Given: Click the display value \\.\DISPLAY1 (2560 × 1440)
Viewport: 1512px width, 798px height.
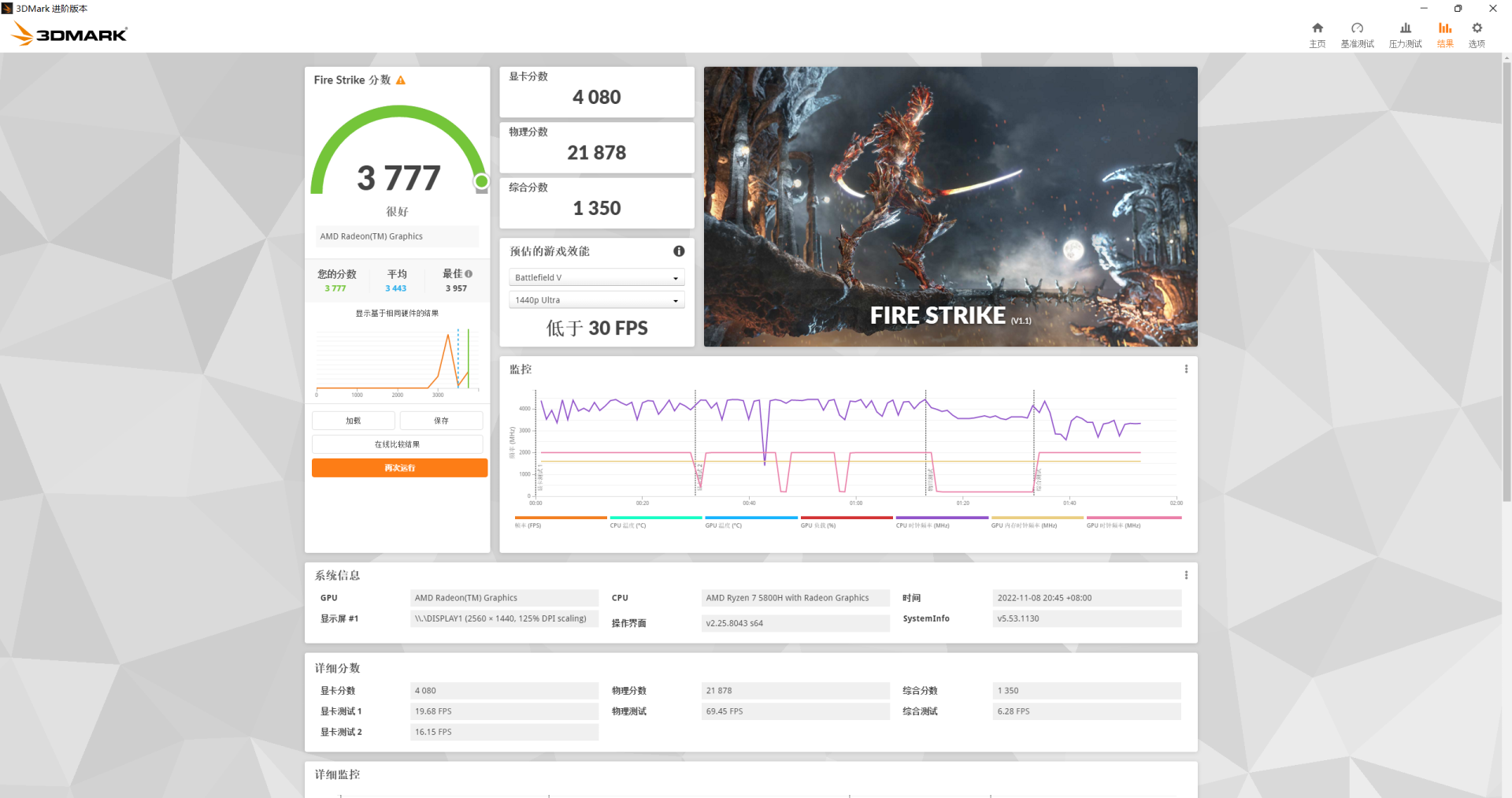Looking at the screenshot, I should [x=504, y=618].
